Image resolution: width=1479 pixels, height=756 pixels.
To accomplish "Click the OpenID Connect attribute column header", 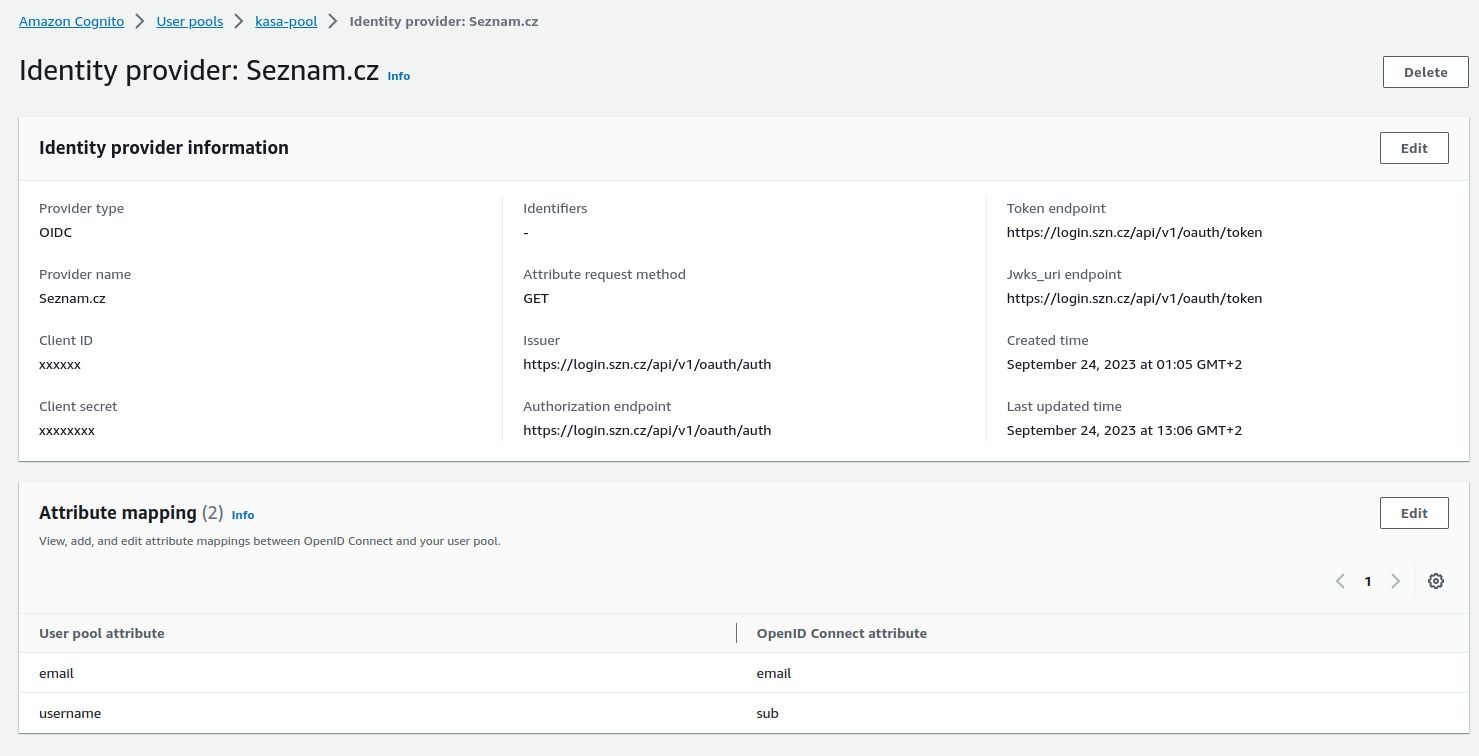I will click(x=842, y=633).
